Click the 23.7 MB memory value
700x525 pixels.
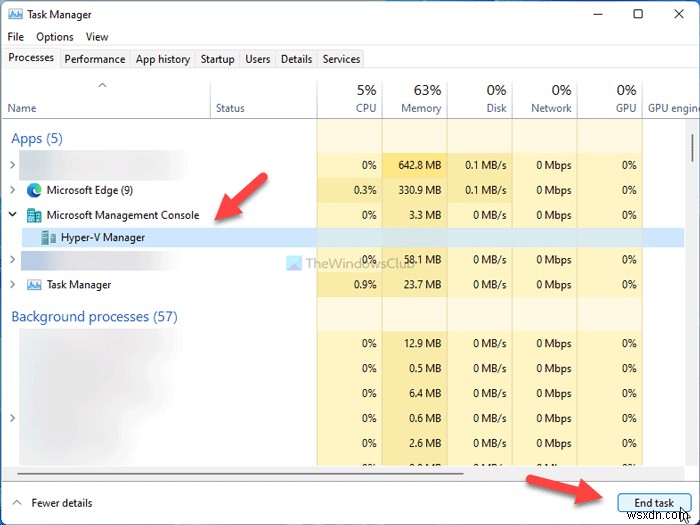point(422,284)
